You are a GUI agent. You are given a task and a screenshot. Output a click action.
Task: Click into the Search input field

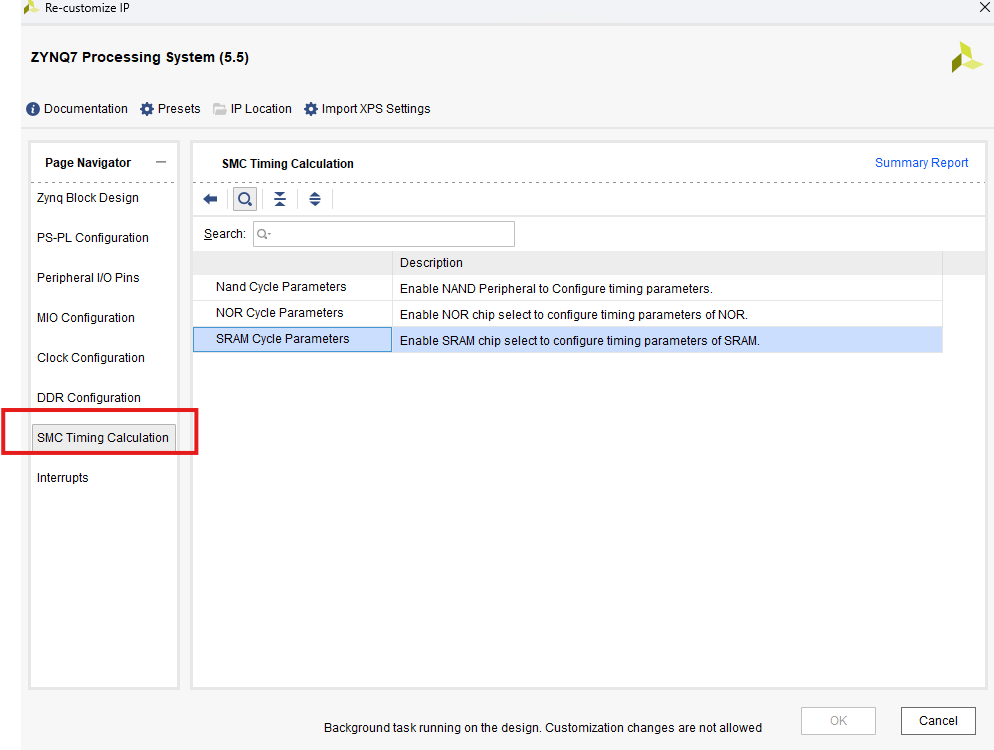point(384,234)
